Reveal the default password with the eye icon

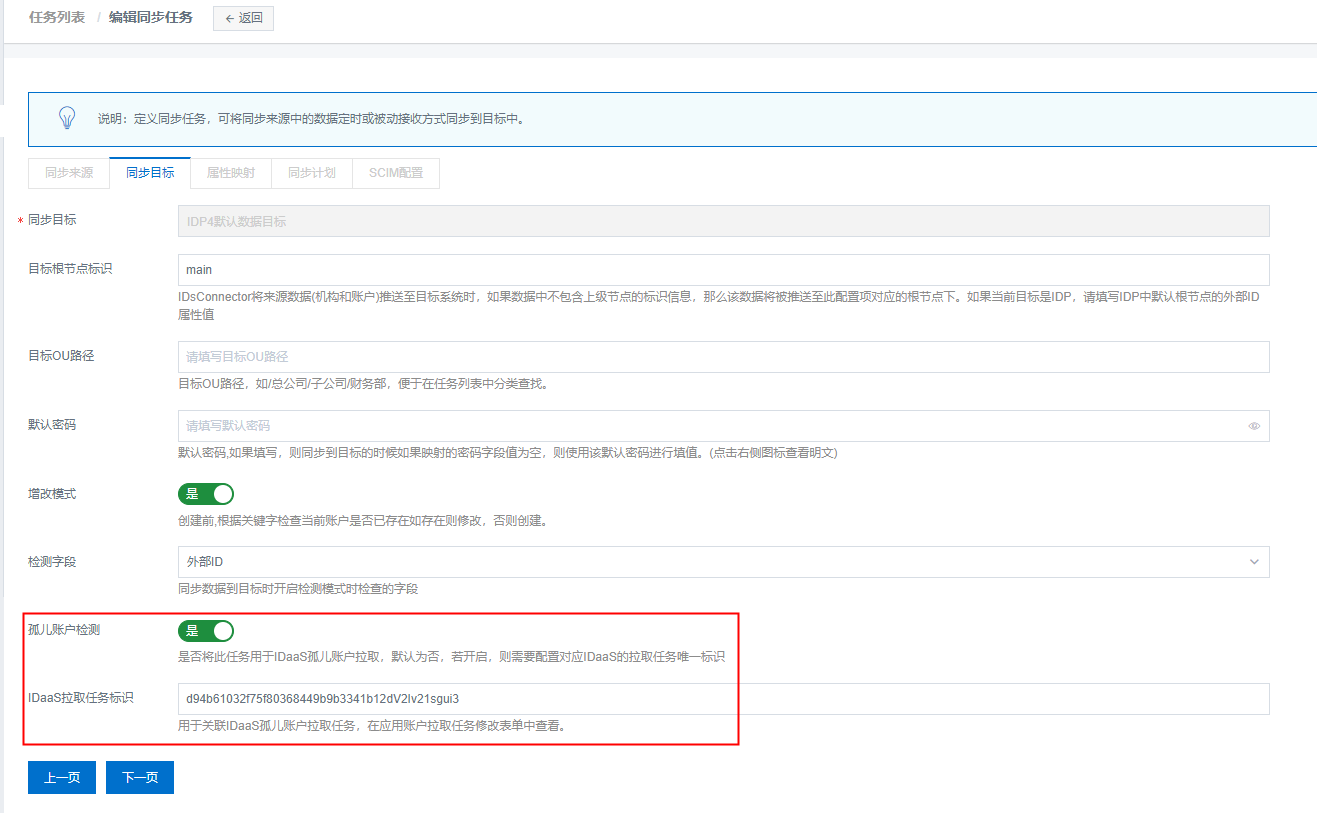(x=1253, y=425)
